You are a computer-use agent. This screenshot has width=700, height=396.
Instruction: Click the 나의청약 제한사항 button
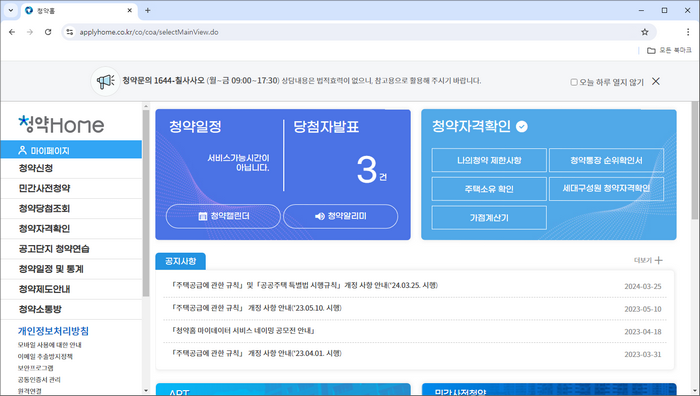coord(489,160)
